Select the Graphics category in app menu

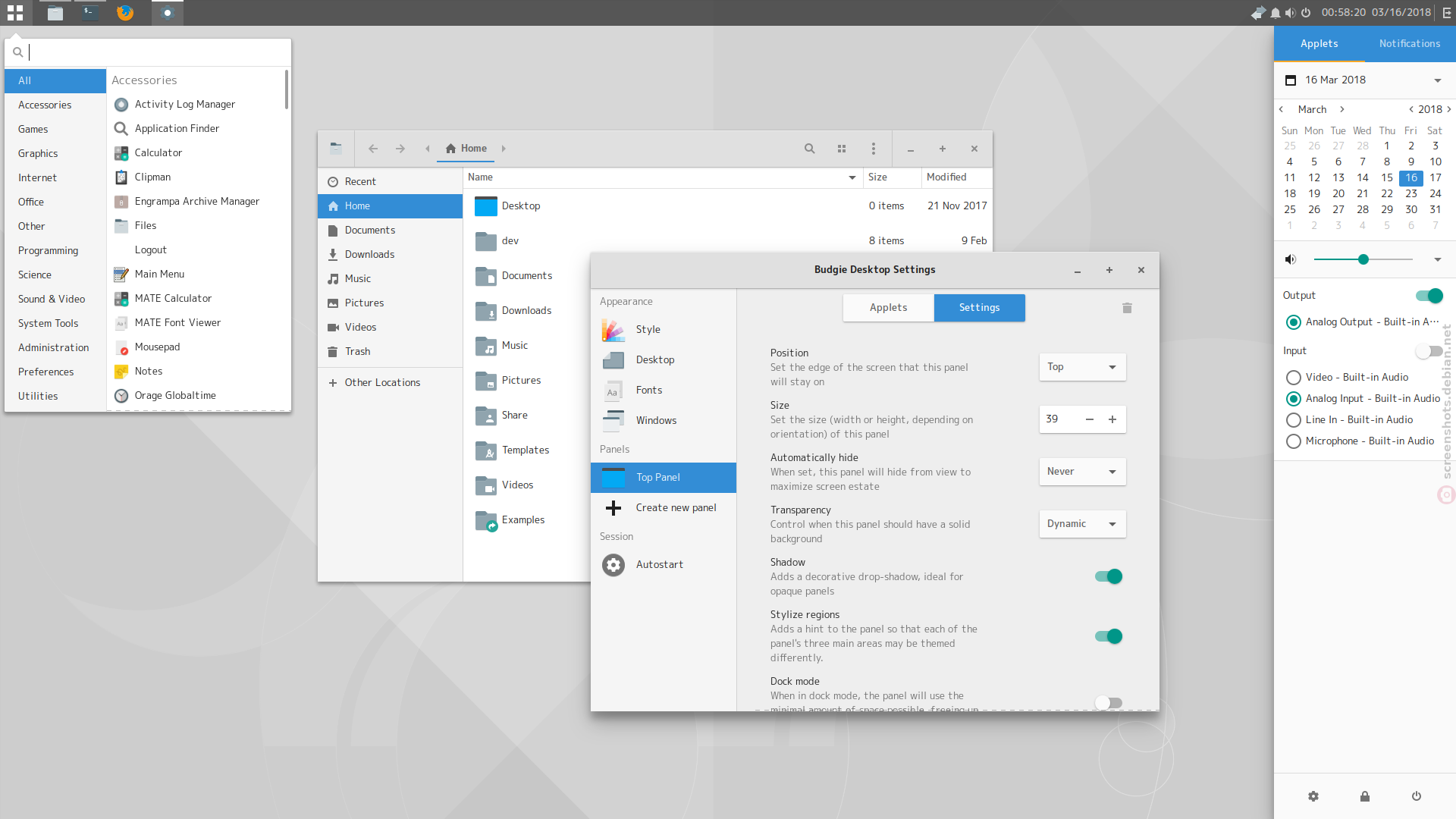pyautogui.click(x=55, y=153)
